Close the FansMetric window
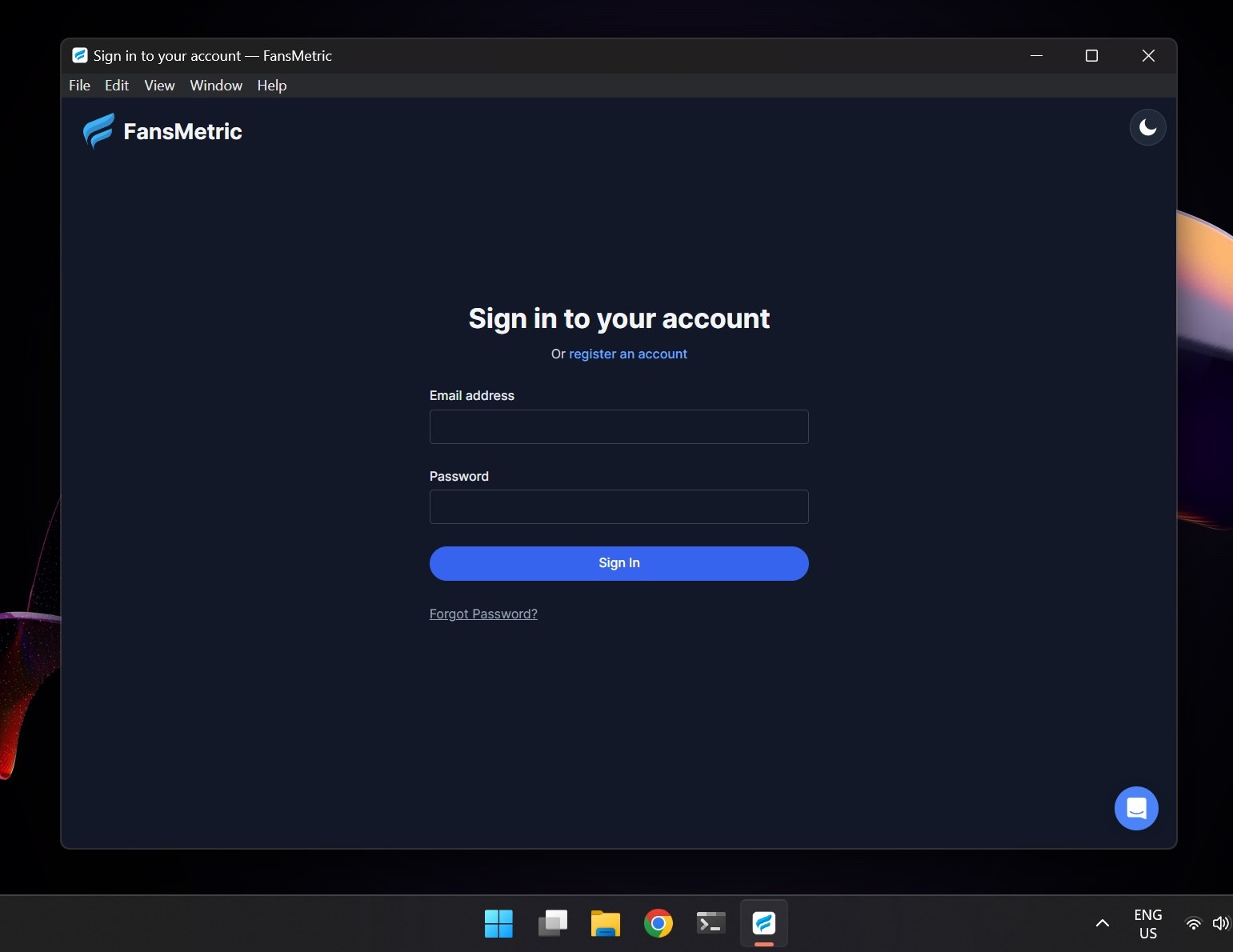Image resolution: width=1233 pixels, height=952 pixels. [x=1148, y=56]
